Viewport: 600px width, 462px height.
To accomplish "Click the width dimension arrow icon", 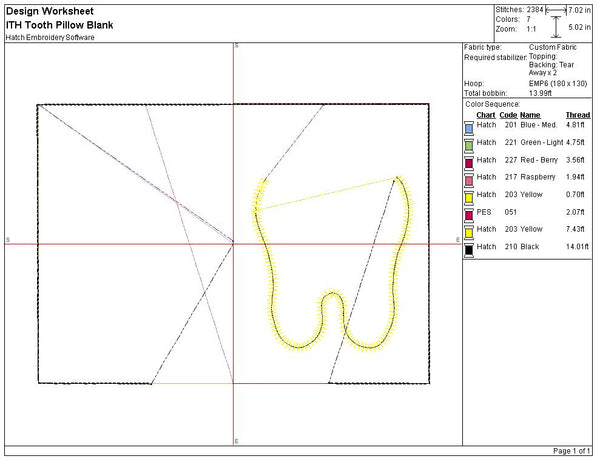I will (555, 9).
